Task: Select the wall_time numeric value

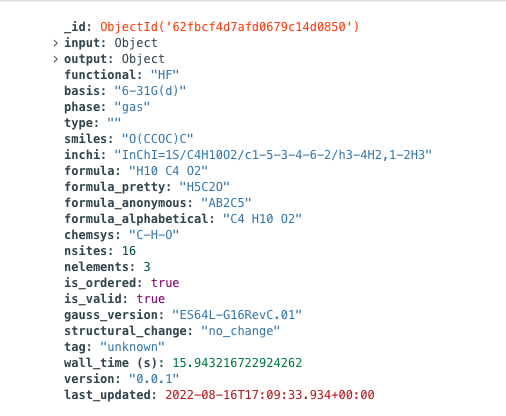Action: point(237,363)
